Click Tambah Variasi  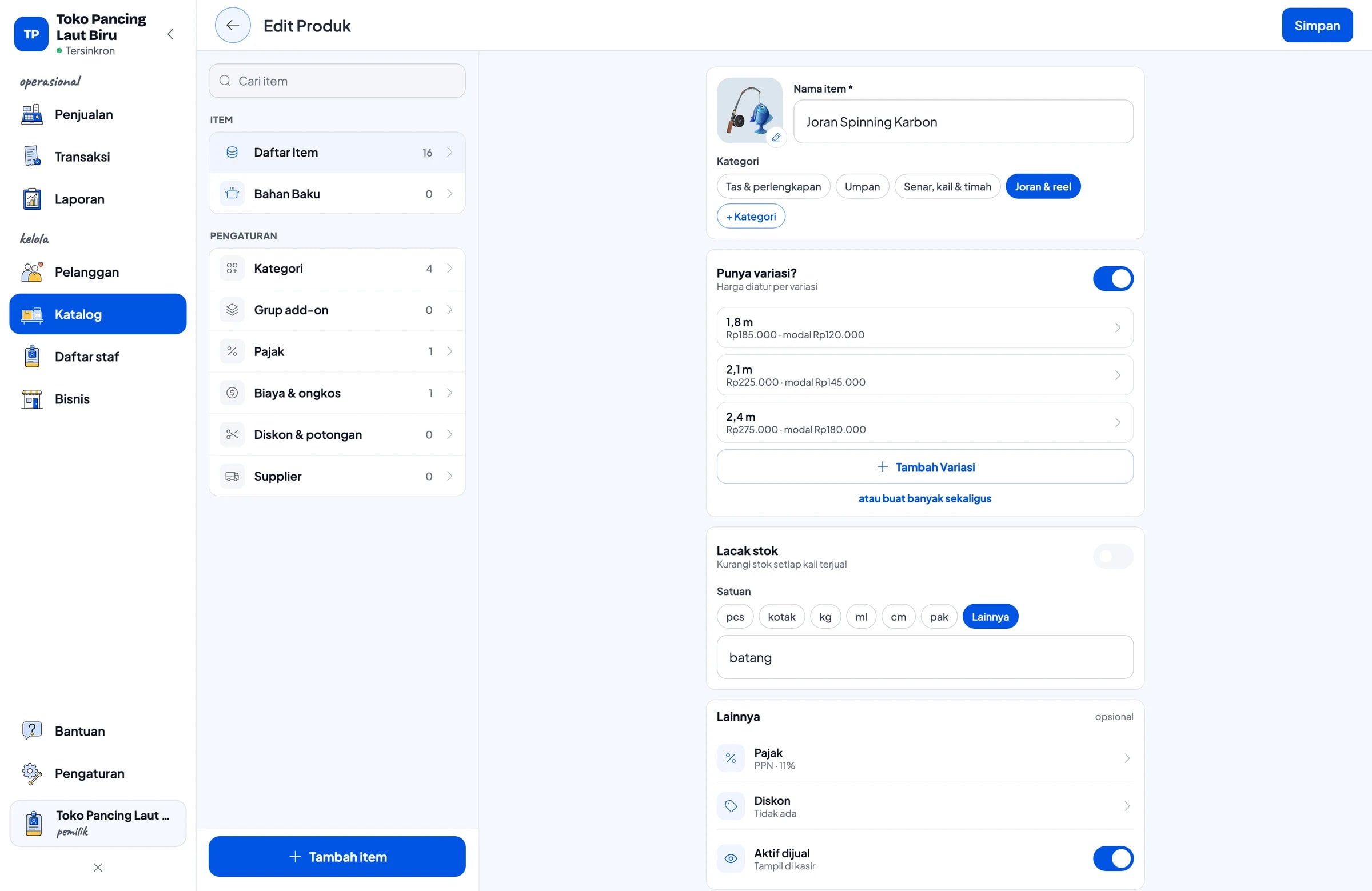924,467
